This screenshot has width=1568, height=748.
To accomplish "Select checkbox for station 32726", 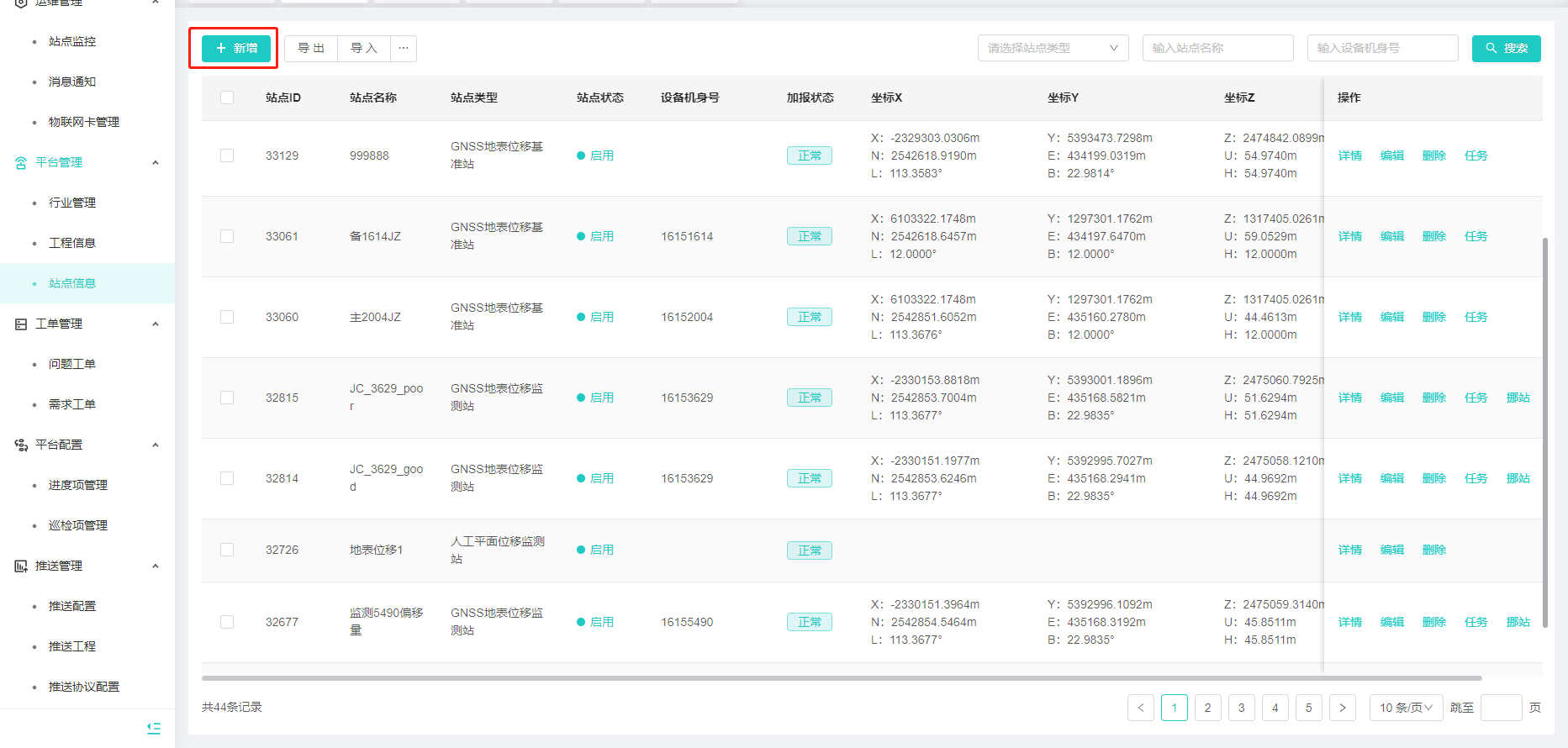I will click(x=227, y=550).
